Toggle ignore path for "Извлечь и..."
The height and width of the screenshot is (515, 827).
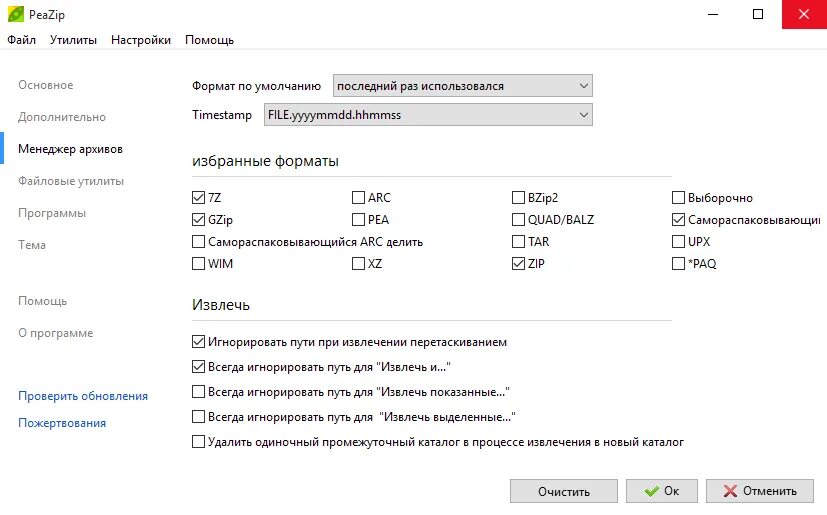coord(198,367)
